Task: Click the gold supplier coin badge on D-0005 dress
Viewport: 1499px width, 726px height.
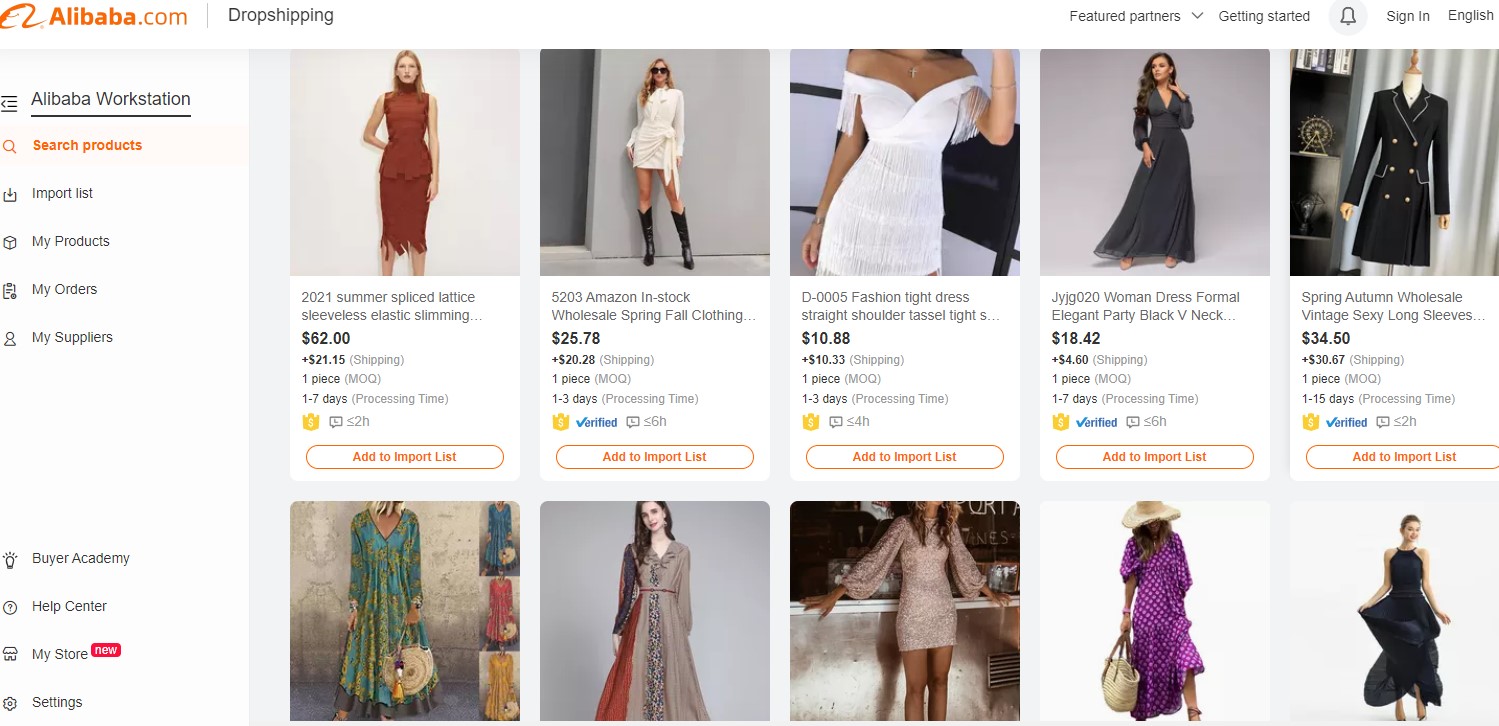Action: pos(810,421)
